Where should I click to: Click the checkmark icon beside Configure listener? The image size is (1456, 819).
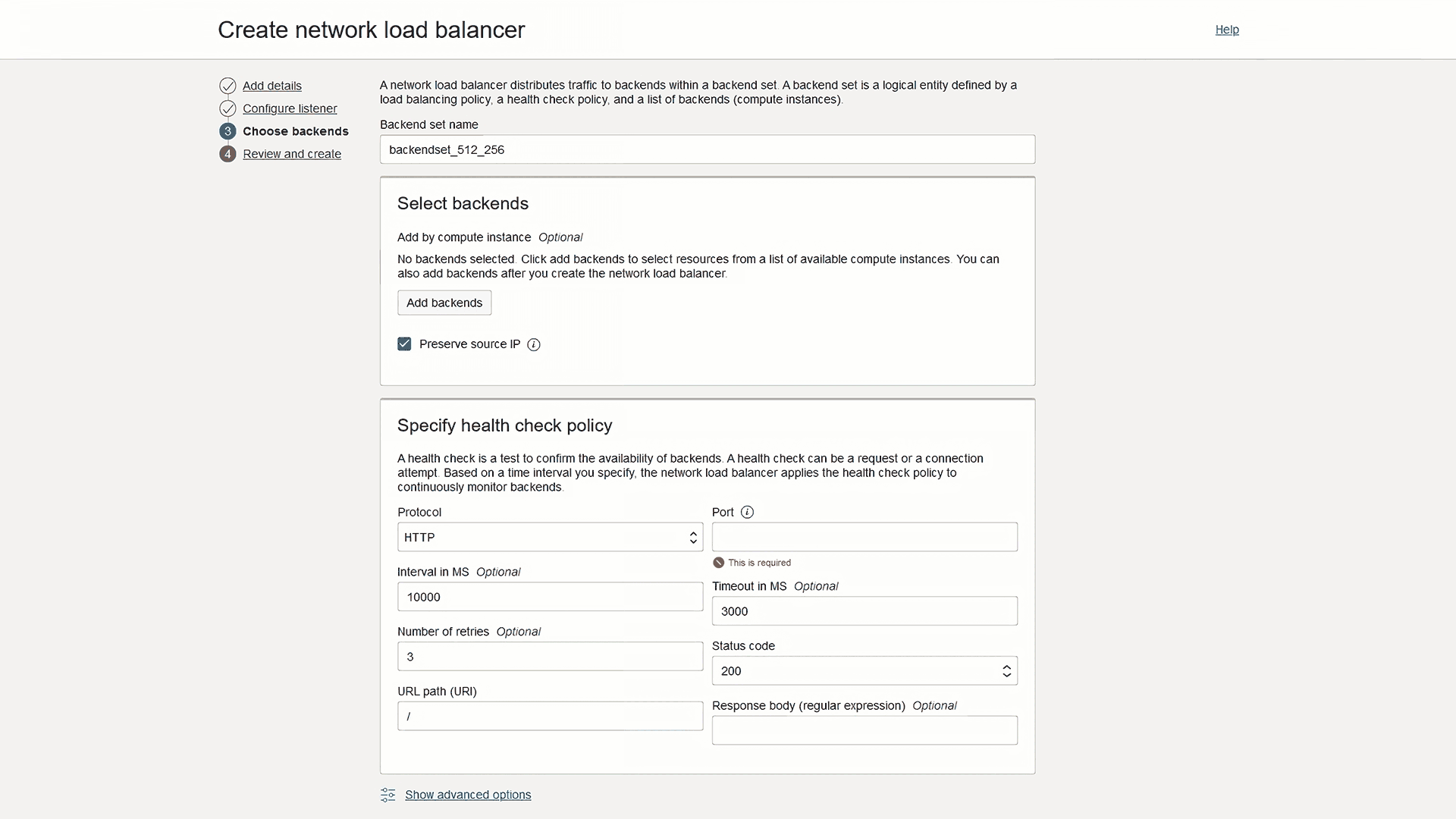pos(227,108)
